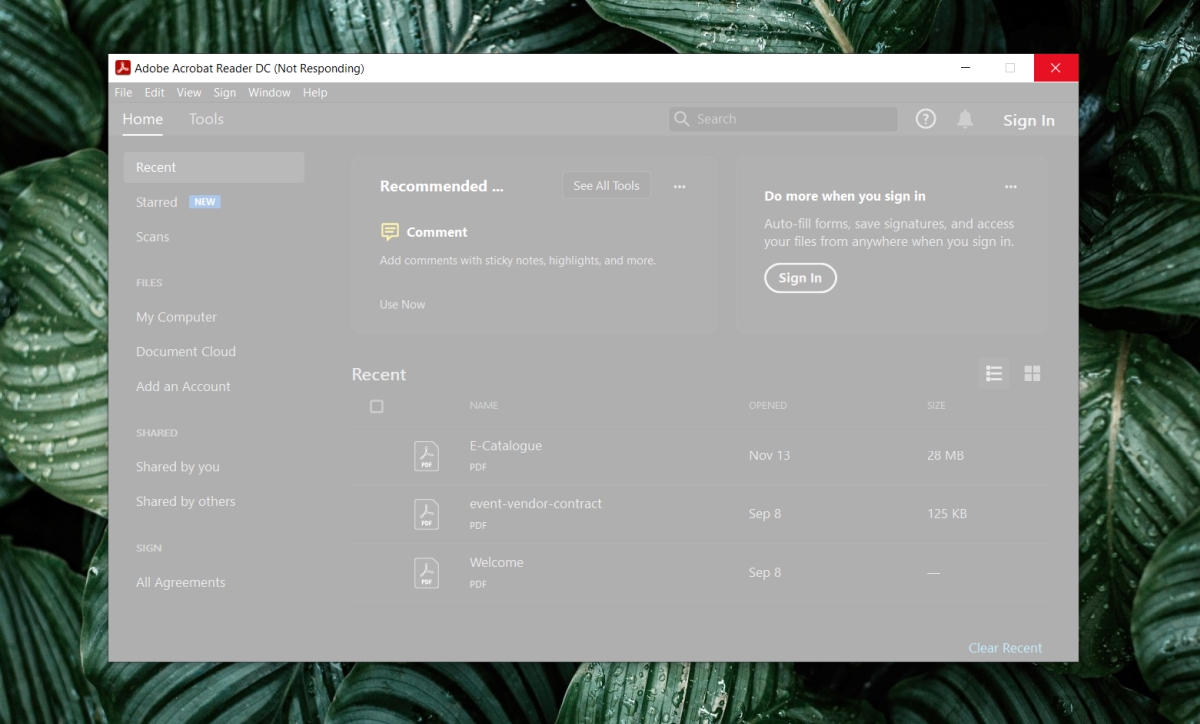Viewport: 1200px width, 724px height.
Task: Select the event-vendor-contract file name
Action: point(536,504)
